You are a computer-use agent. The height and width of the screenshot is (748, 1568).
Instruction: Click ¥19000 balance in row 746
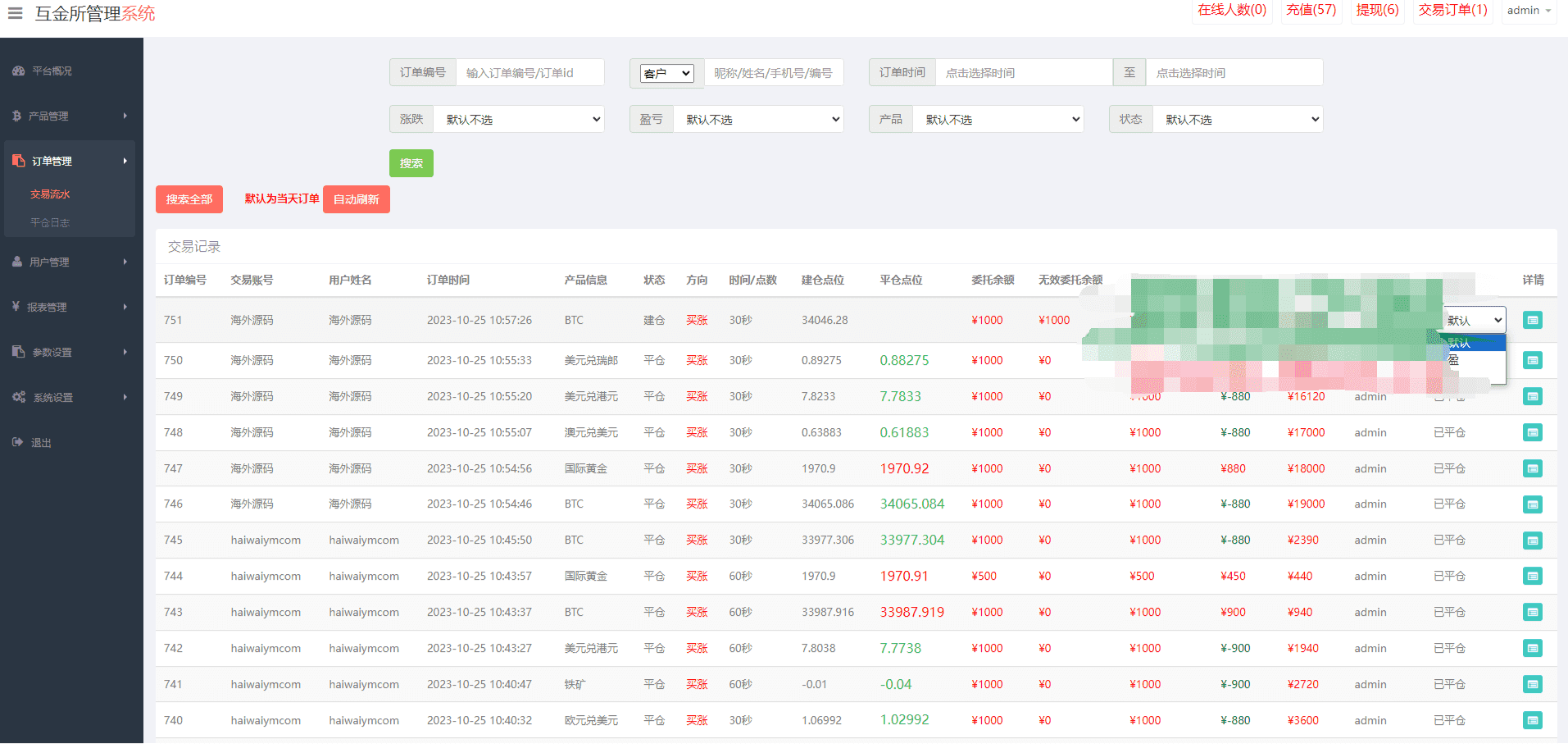[1306, 504]
